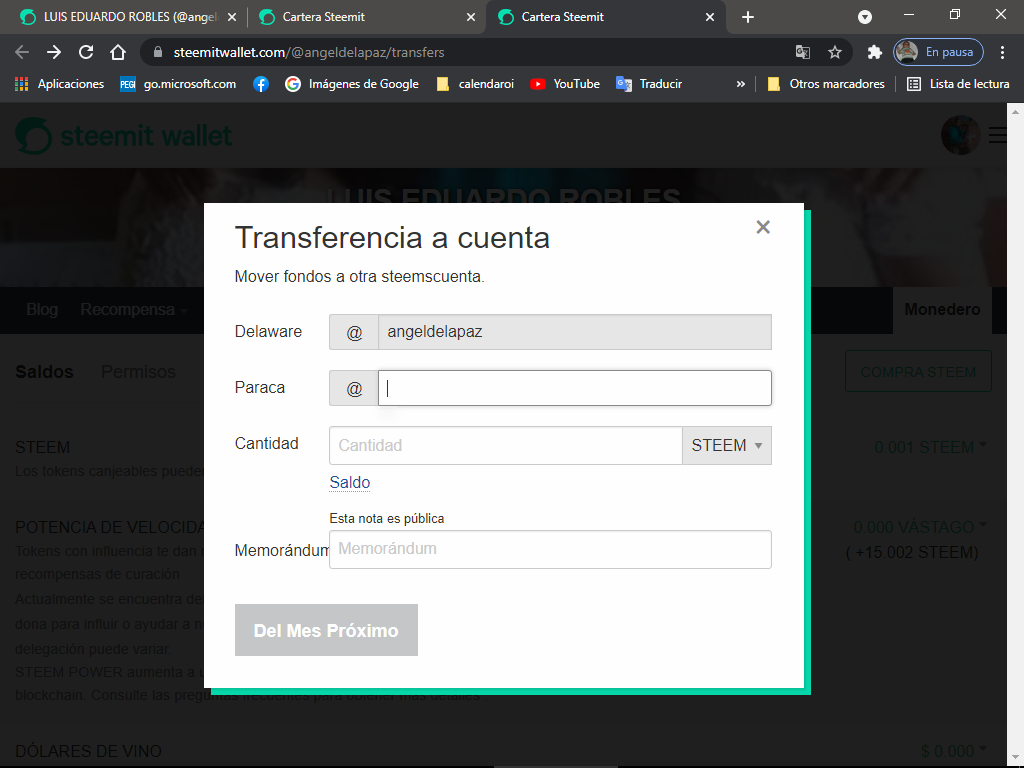
Task: Click the Saldo balance link
Action: point(349,482)
